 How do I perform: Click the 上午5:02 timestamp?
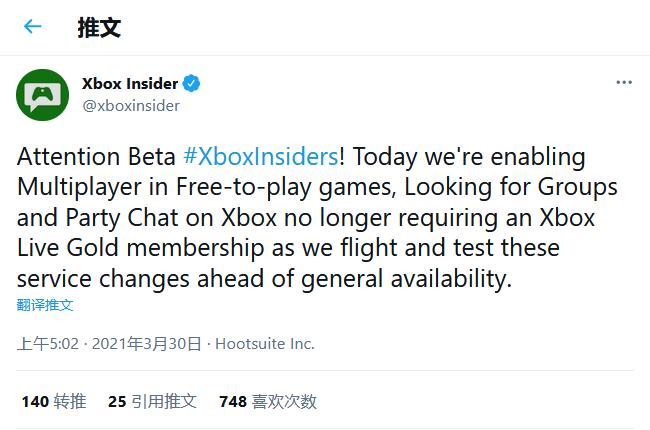[49, 344]
